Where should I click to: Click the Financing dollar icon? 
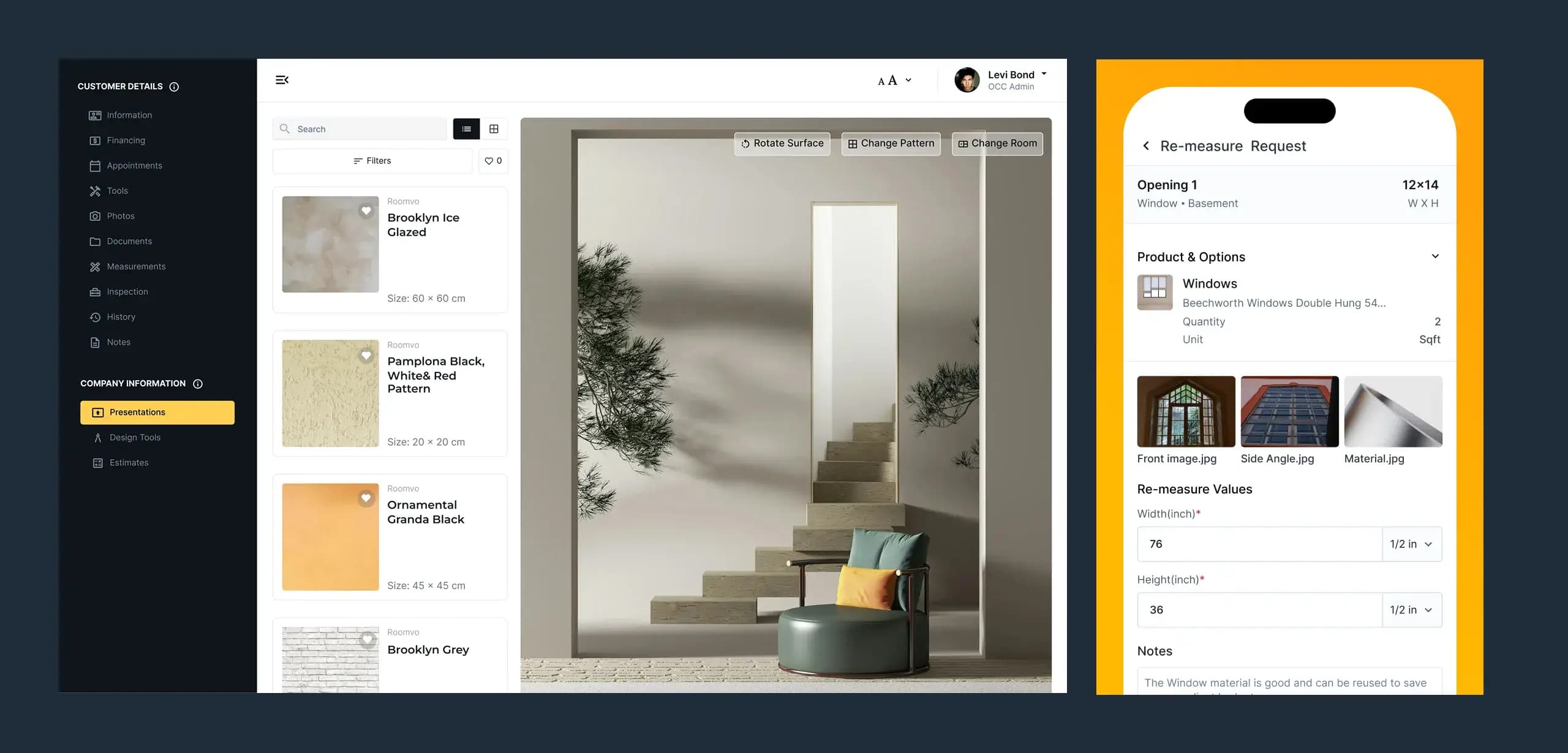tap(95, 141)
